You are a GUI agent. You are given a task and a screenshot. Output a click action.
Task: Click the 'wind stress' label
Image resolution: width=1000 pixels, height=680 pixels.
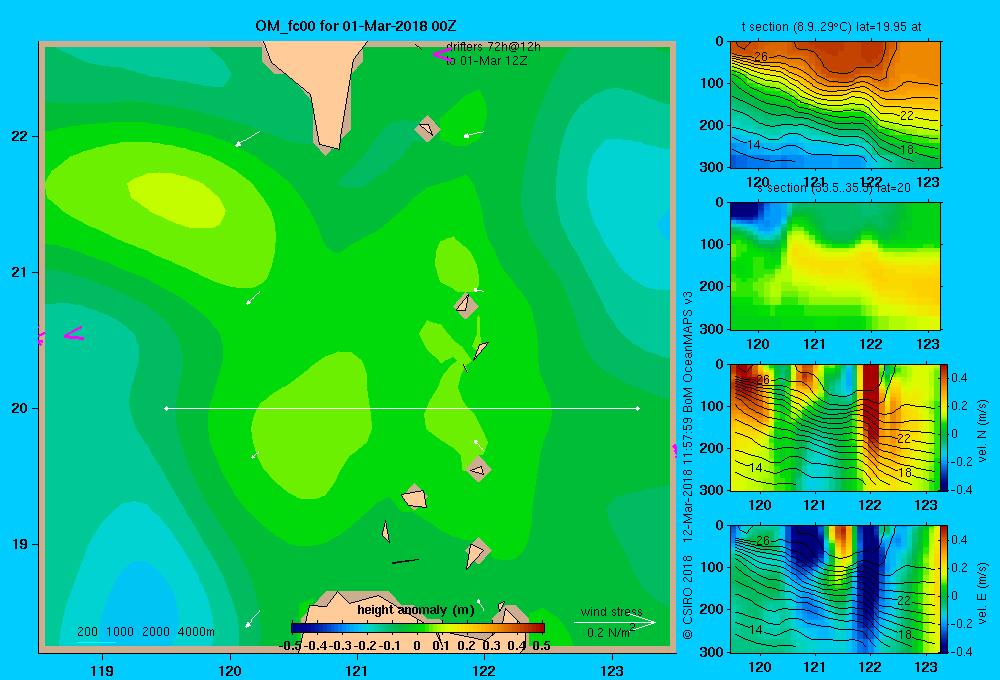pyautogui.click(x=612, y=611)
